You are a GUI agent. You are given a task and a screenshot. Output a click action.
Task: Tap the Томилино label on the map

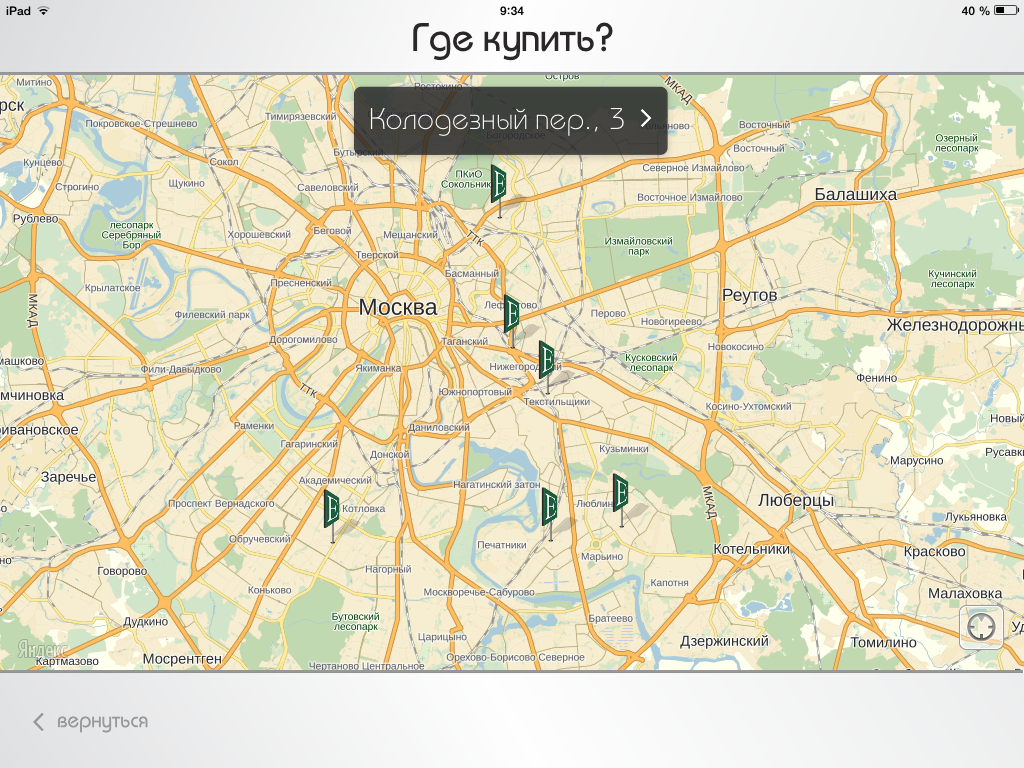tap(884, 643)
